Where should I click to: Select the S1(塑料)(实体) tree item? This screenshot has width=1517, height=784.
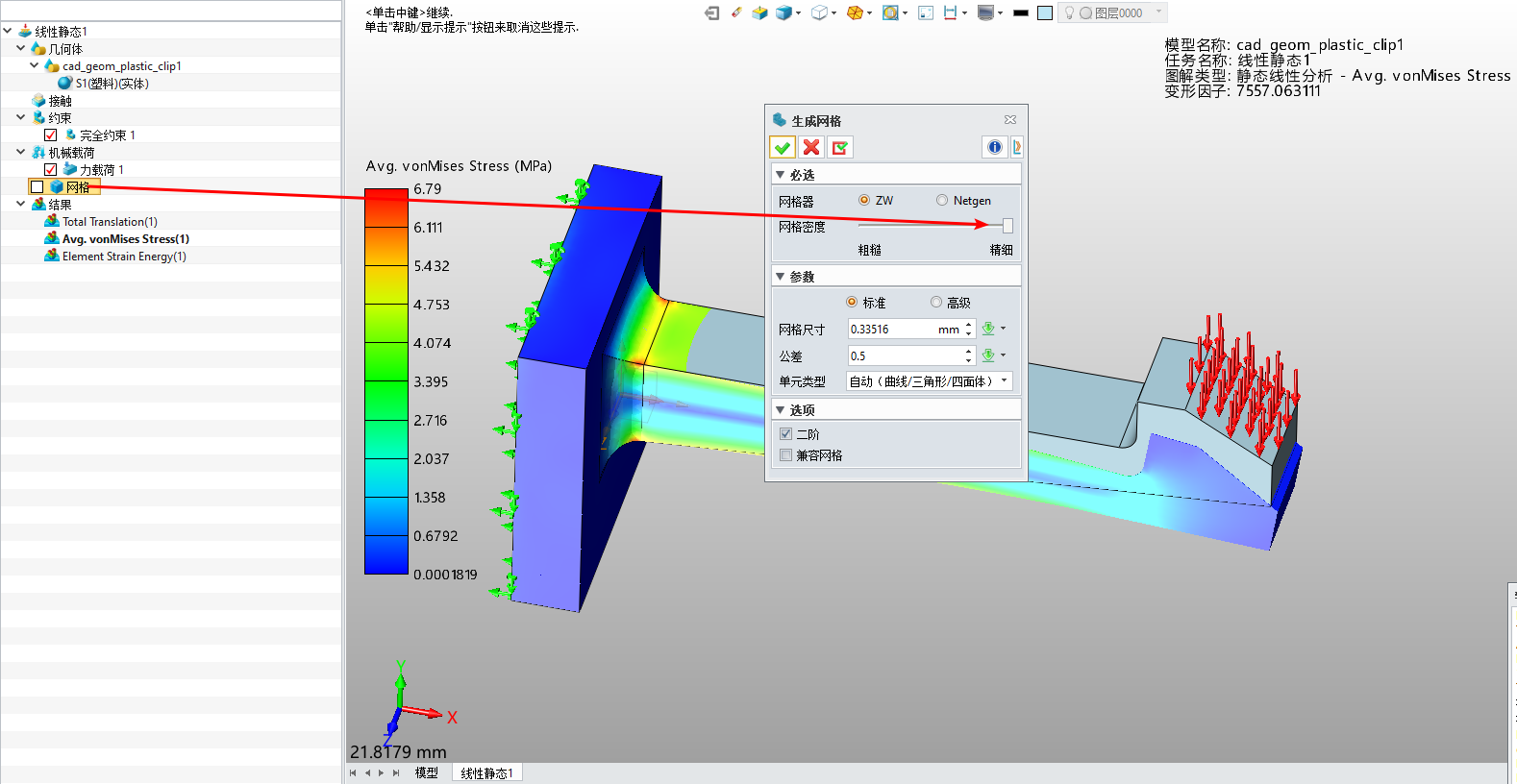(x=112, y=84)
